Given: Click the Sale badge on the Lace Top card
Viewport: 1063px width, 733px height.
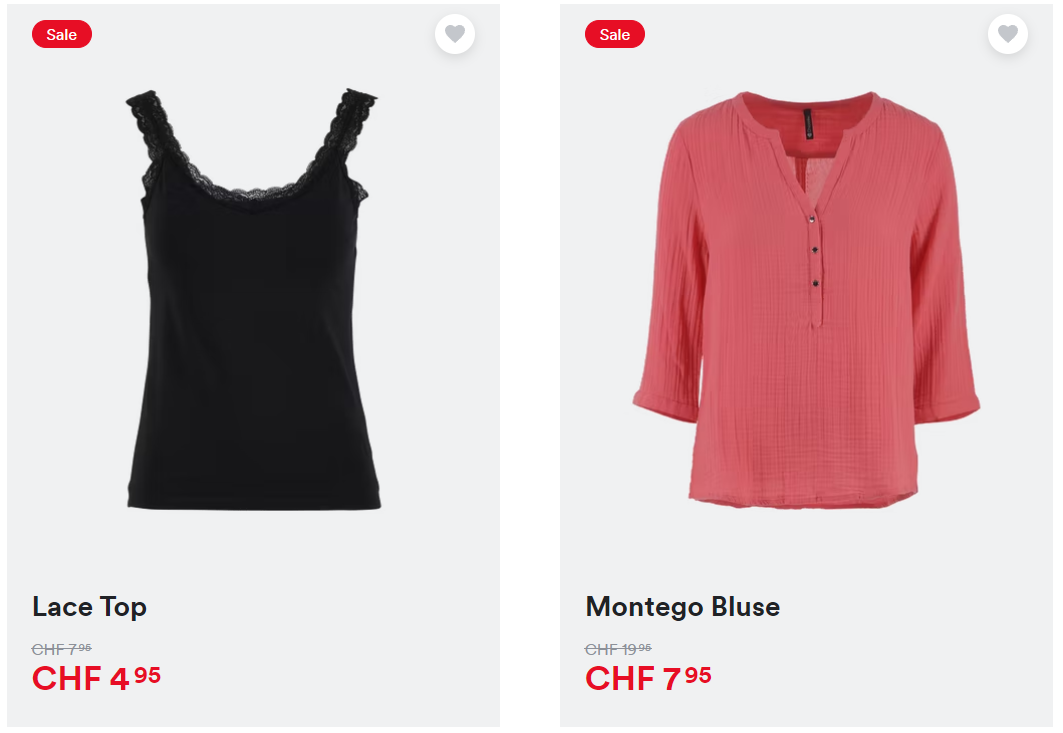Looking at the screenshot, I should point(62,35).
